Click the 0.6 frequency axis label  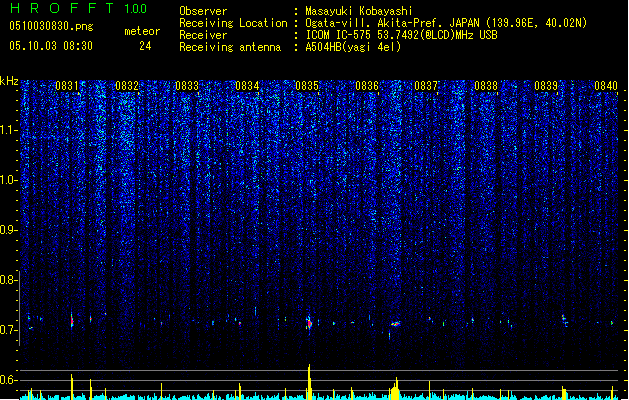[8, 380]
